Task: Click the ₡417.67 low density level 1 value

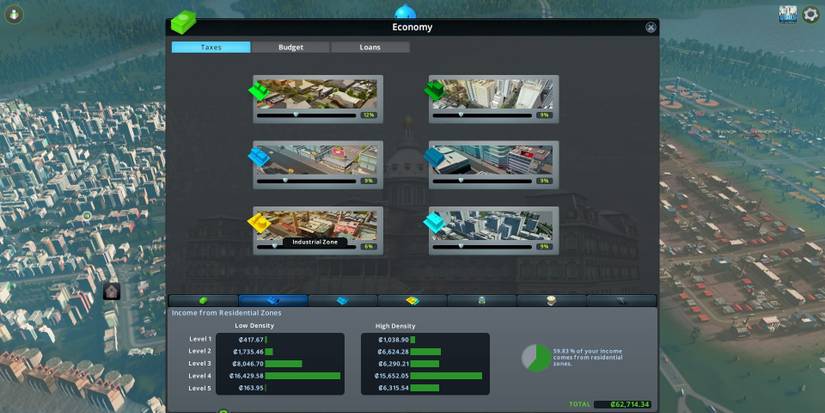Action: [250, 340]
